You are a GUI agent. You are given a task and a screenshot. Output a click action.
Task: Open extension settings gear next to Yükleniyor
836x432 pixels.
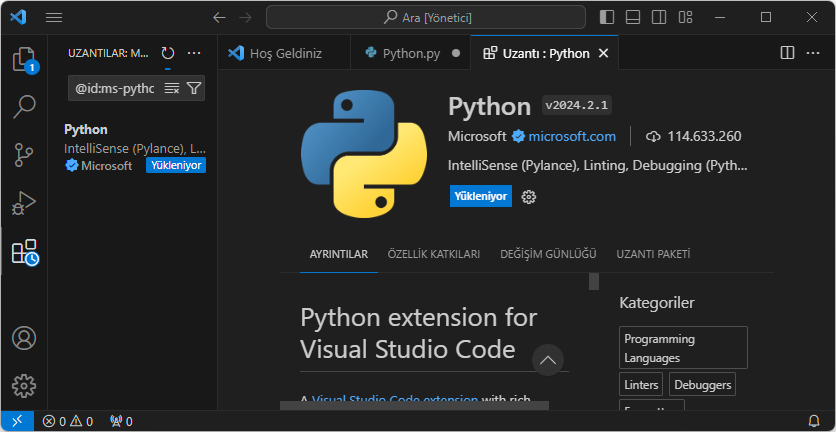(529, 197)
